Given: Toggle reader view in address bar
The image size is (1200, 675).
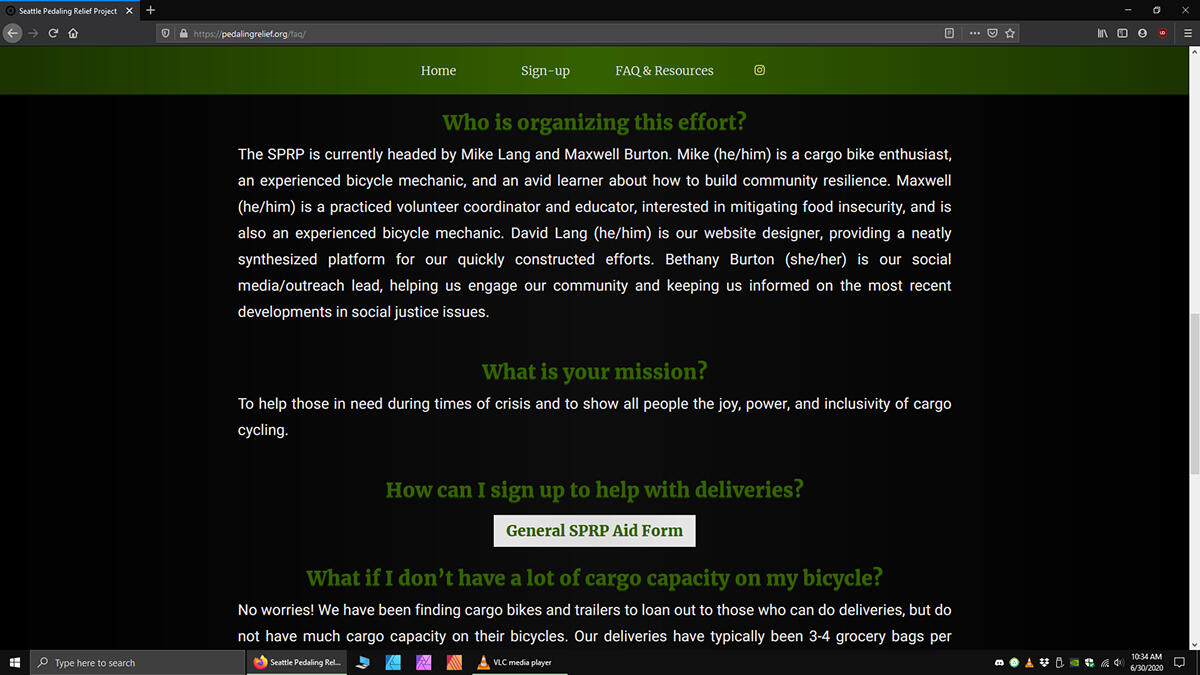Looking at the screenshot, I should coord(949,33).
